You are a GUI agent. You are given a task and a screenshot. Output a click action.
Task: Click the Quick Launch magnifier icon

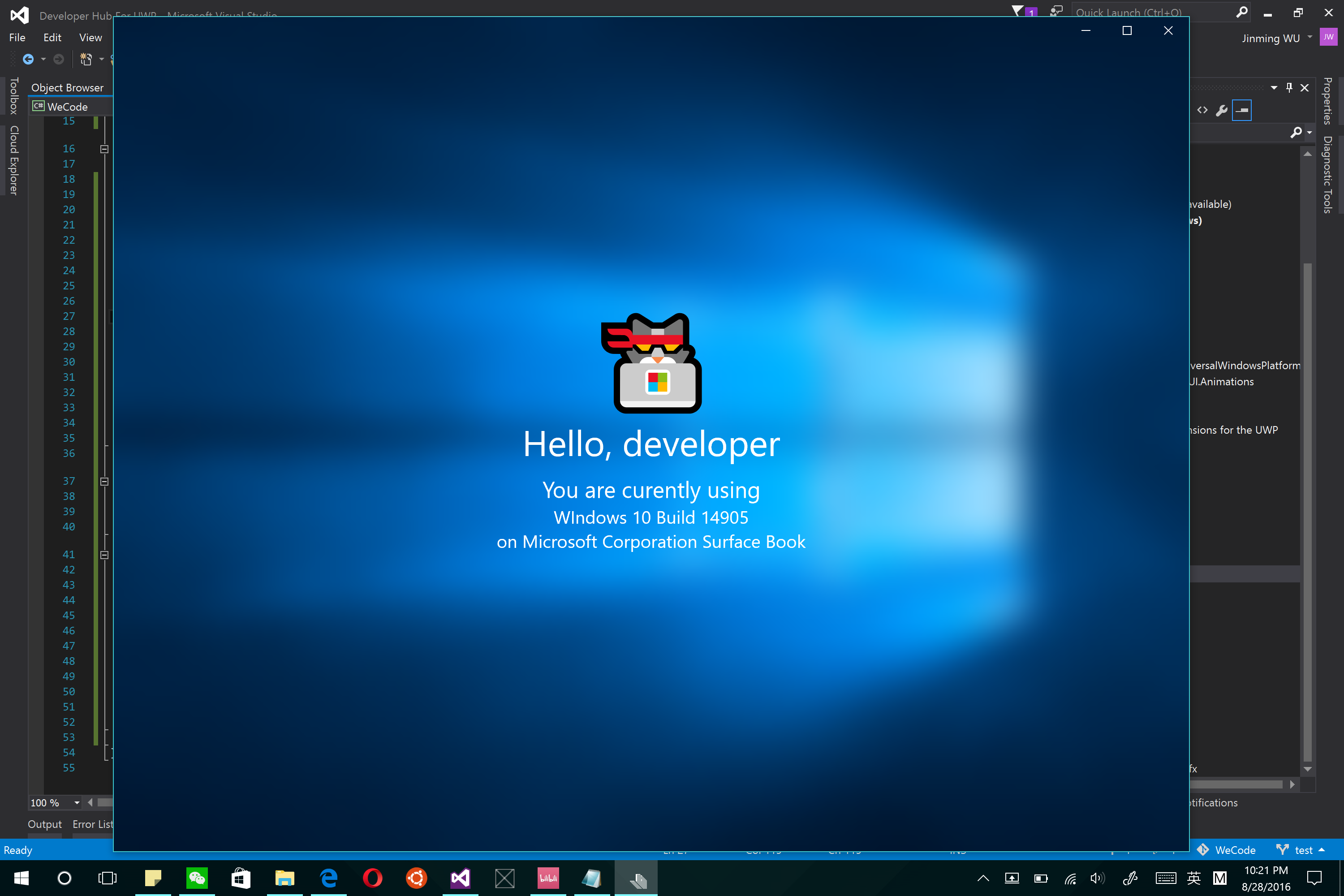[1241, 12]
